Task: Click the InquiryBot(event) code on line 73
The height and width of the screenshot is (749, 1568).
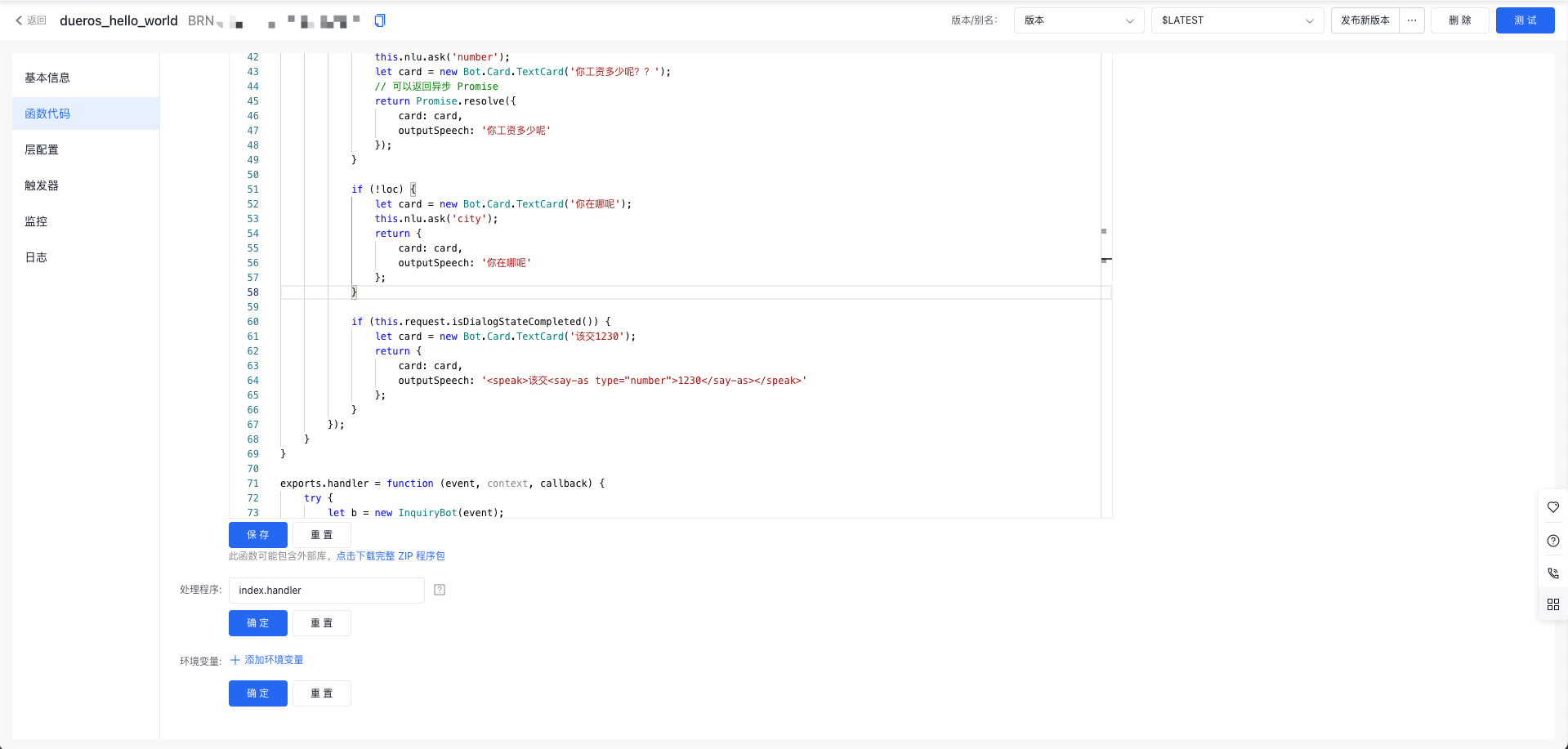Action: pyautogui.click(x=416, y=513)
